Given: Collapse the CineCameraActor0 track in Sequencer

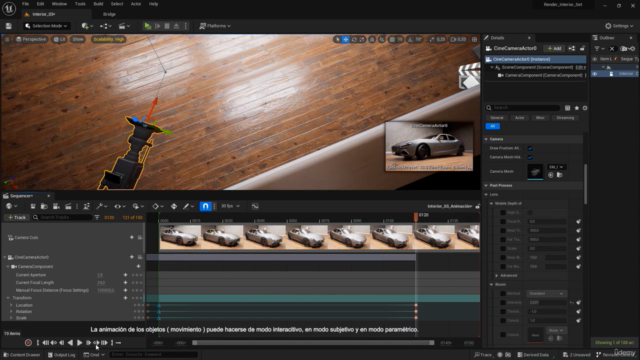Looking at the screenshot, I should click(5, 258).
